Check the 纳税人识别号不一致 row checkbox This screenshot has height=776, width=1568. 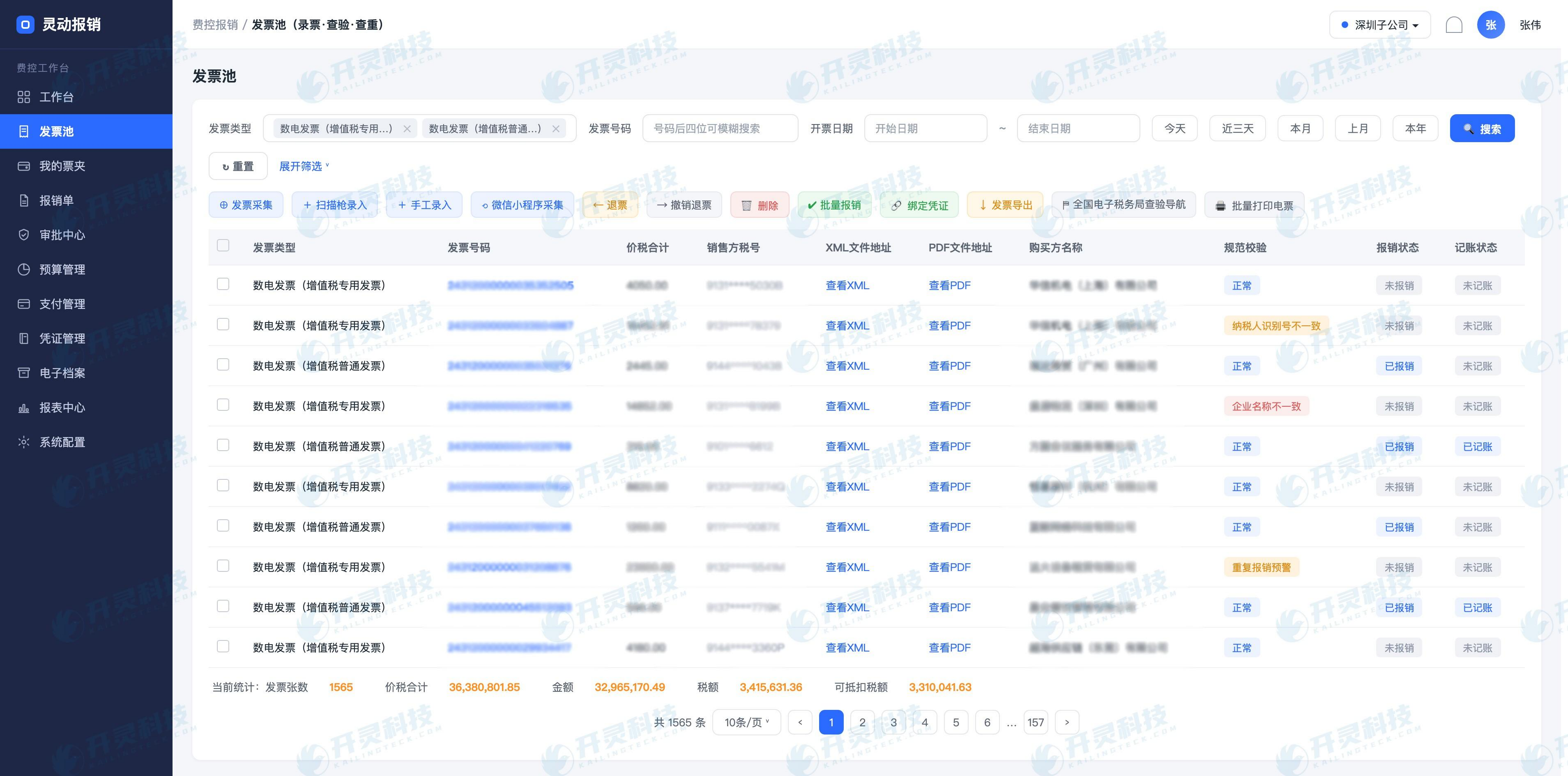pos(223,325)
